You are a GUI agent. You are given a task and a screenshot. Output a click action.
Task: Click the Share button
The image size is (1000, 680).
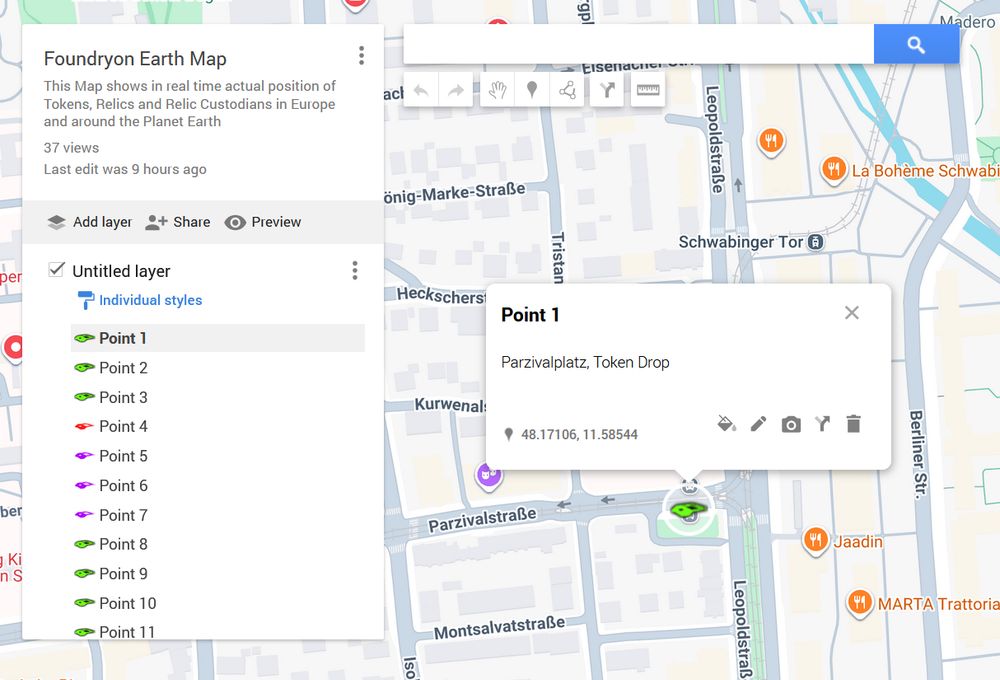(x=178, y=222)
